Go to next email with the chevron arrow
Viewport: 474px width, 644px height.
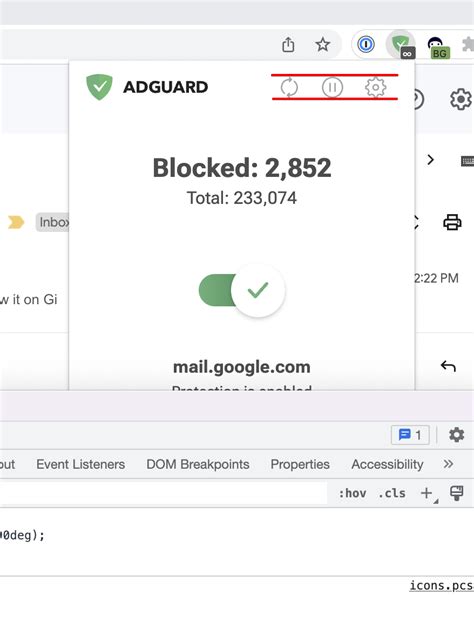430,159
